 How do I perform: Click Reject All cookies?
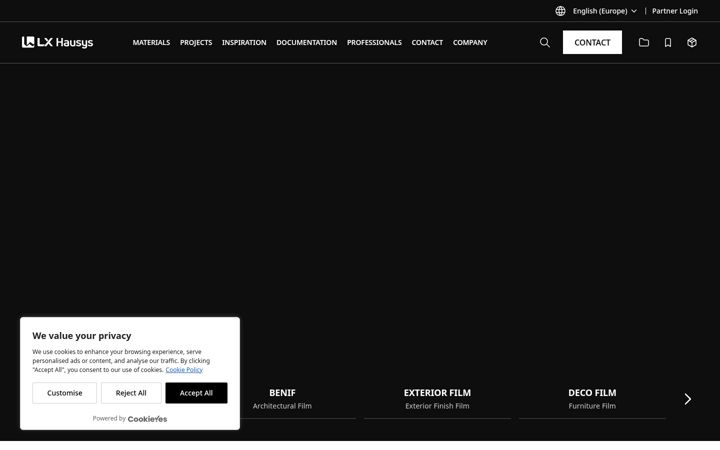coord(131,393)
